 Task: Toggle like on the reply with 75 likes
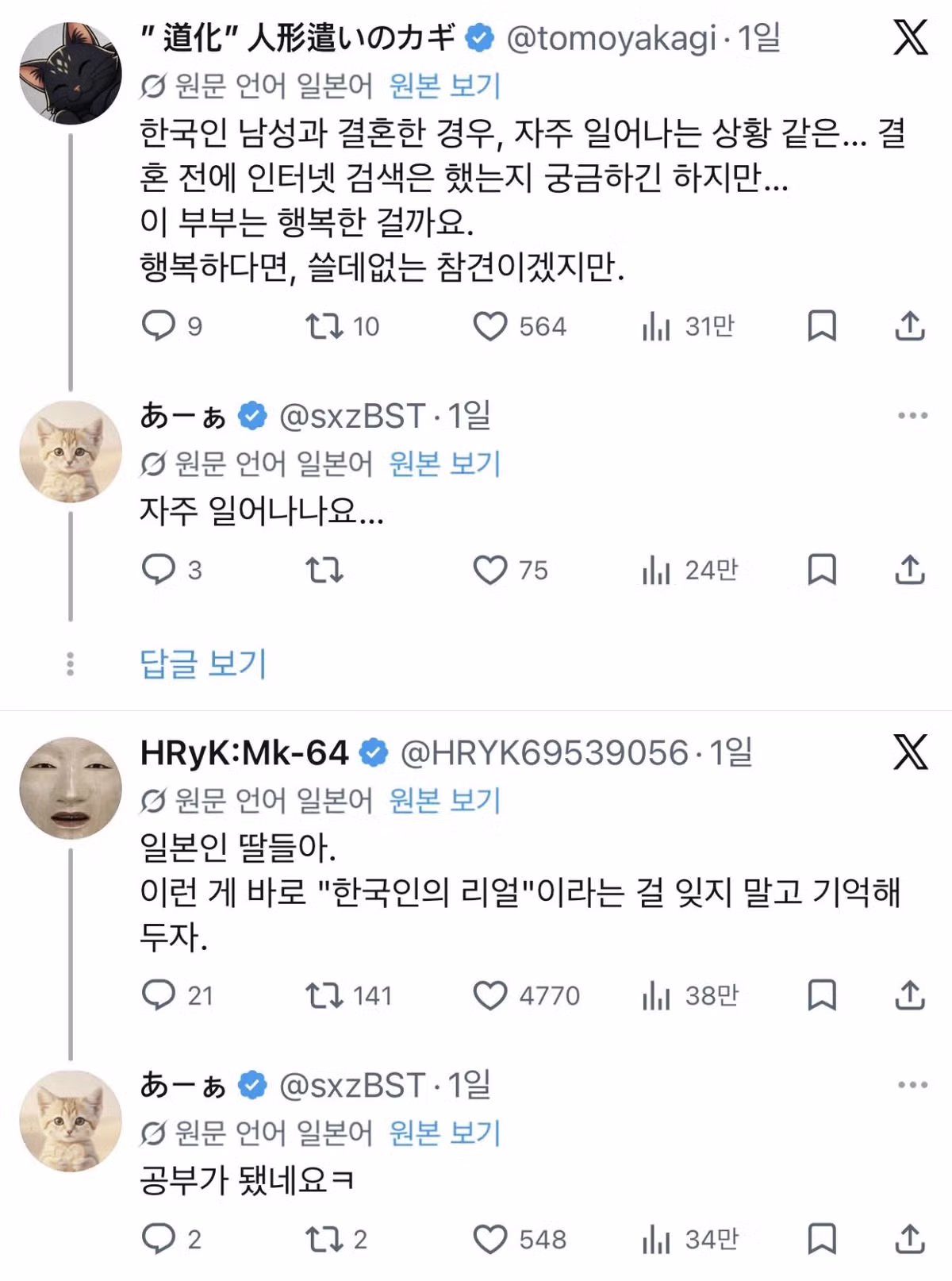(x=492, y=569)
